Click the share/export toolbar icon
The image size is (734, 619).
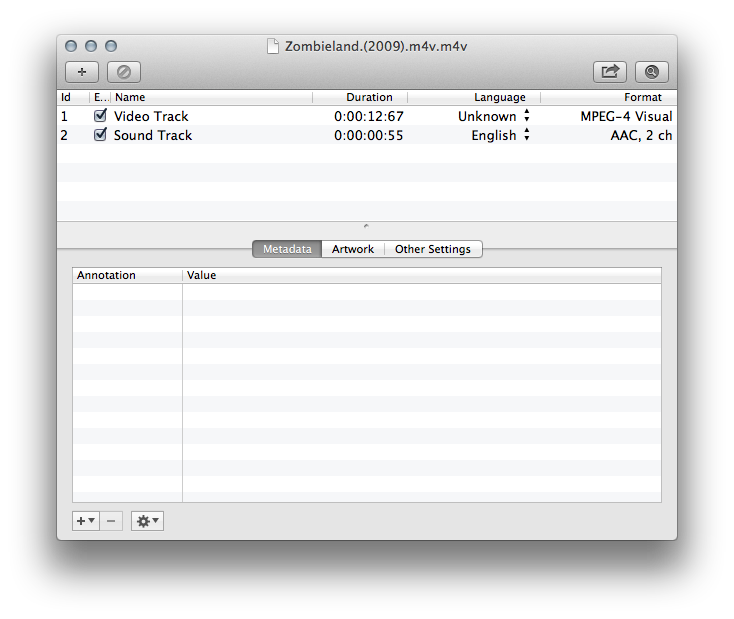point(610,72)
